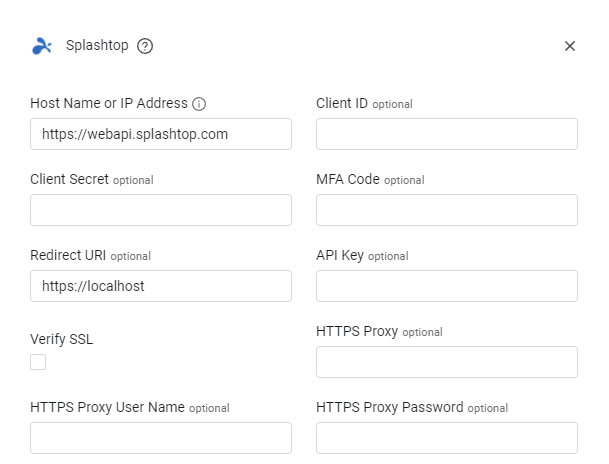Viewport: 609px width, 464px height.
Task: Close the Splashtop configuration dialog
Action: click(x=570, y=46)
